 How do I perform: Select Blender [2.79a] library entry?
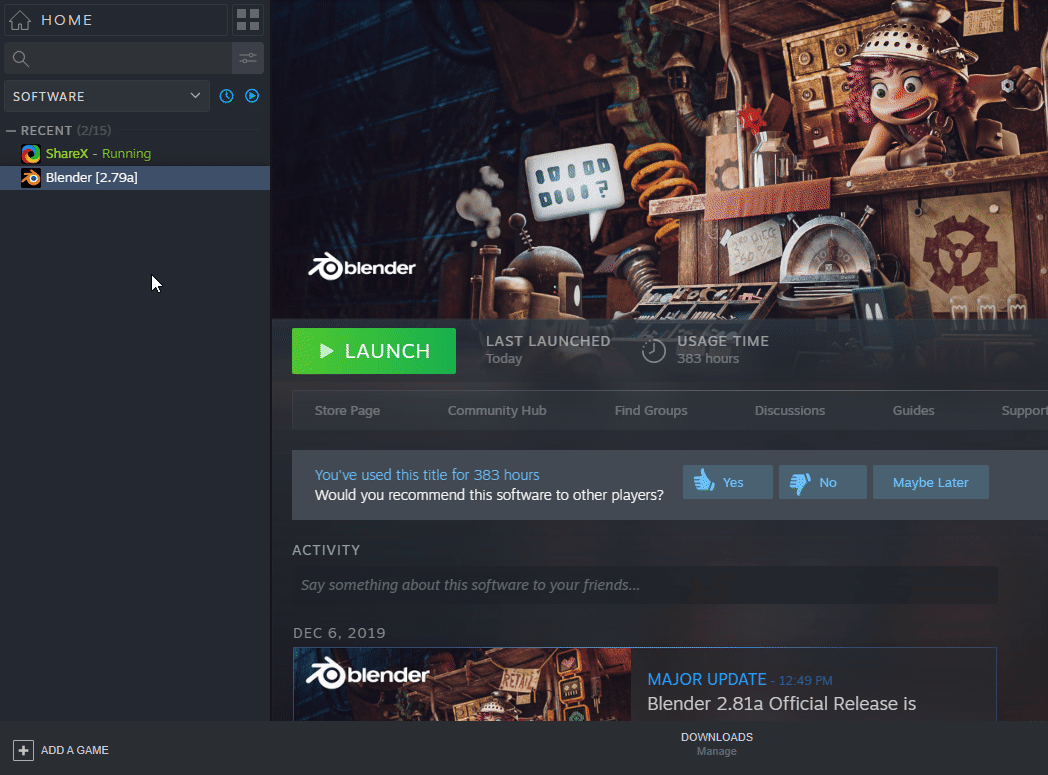pyautogui.click(x=135, y=178)
